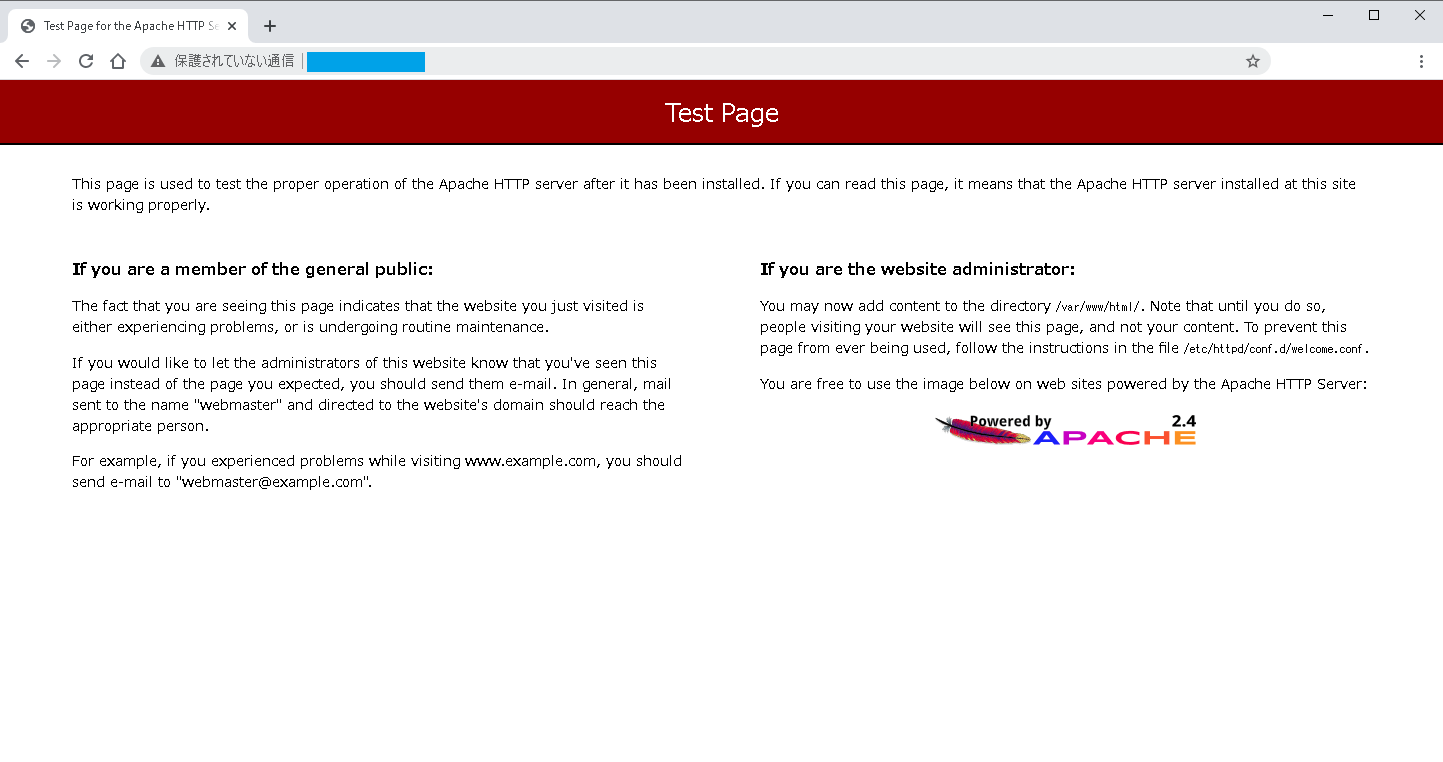
Task: Click the Powered by Apache 2.4 logo
Action: click(x=1065, y=429)
